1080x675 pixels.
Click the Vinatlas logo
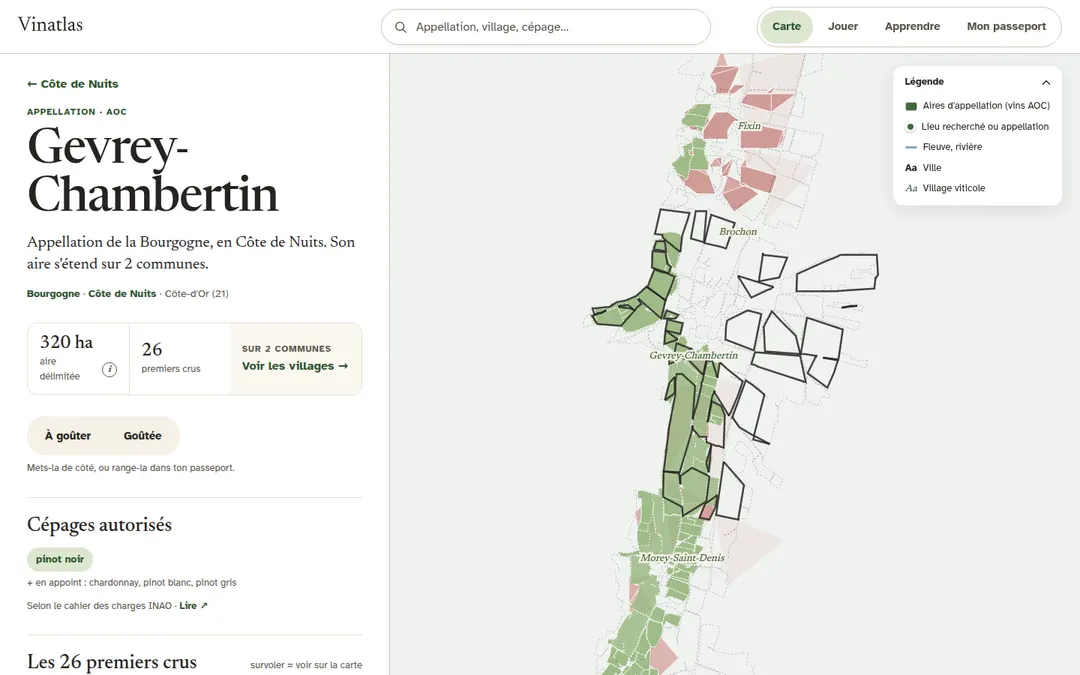50,25
